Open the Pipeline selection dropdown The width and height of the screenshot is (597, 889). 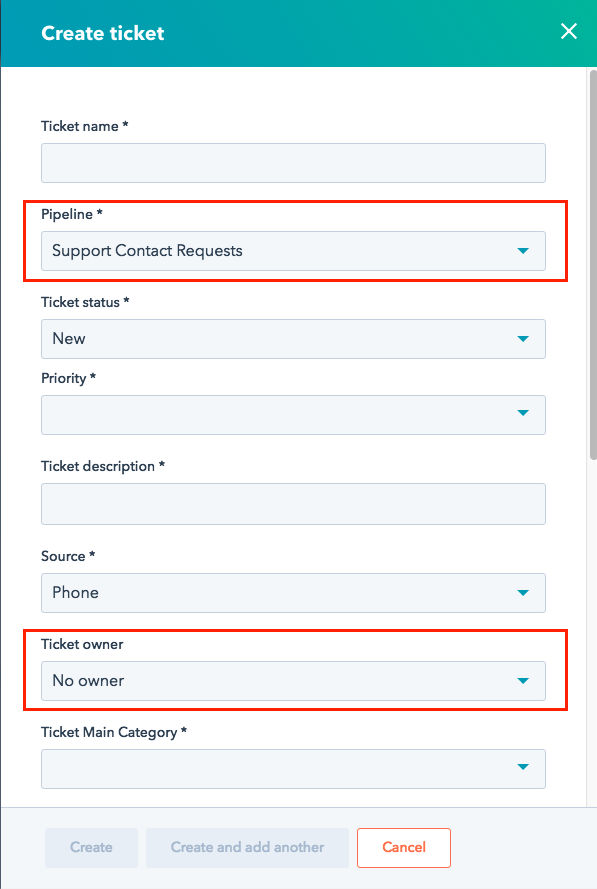pos(293,251)
